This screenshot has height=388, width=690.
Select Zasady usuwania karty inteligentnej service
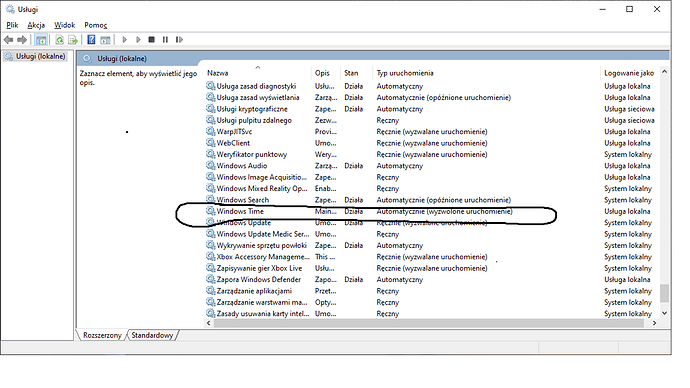click(x=263, y=314)
